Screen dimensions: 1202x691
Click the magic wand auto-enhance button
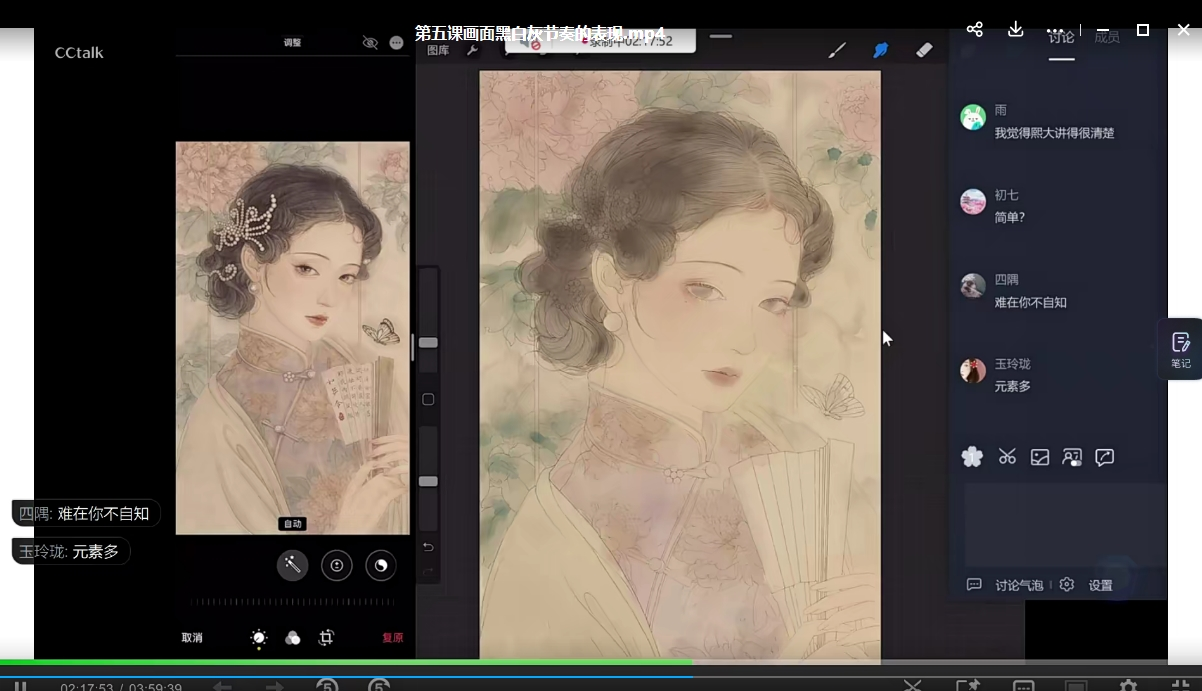pyautogui.click(x=292, y=565)
